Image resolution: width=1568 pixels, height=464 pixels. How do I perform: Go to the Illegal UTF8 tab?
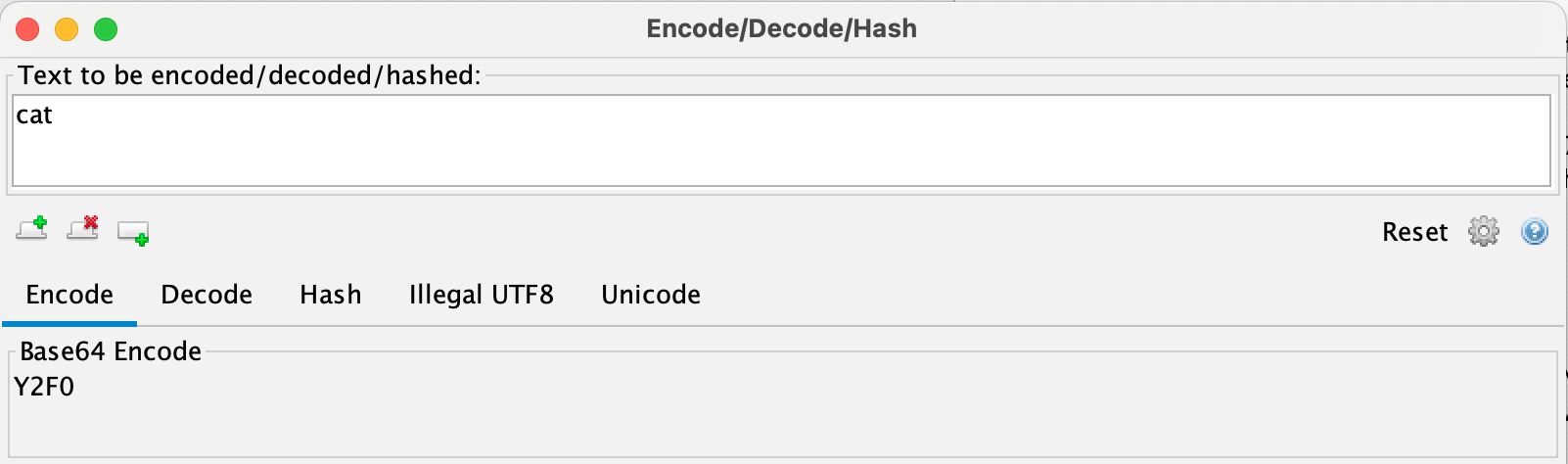pyautogui.click(x=482, y=295)
